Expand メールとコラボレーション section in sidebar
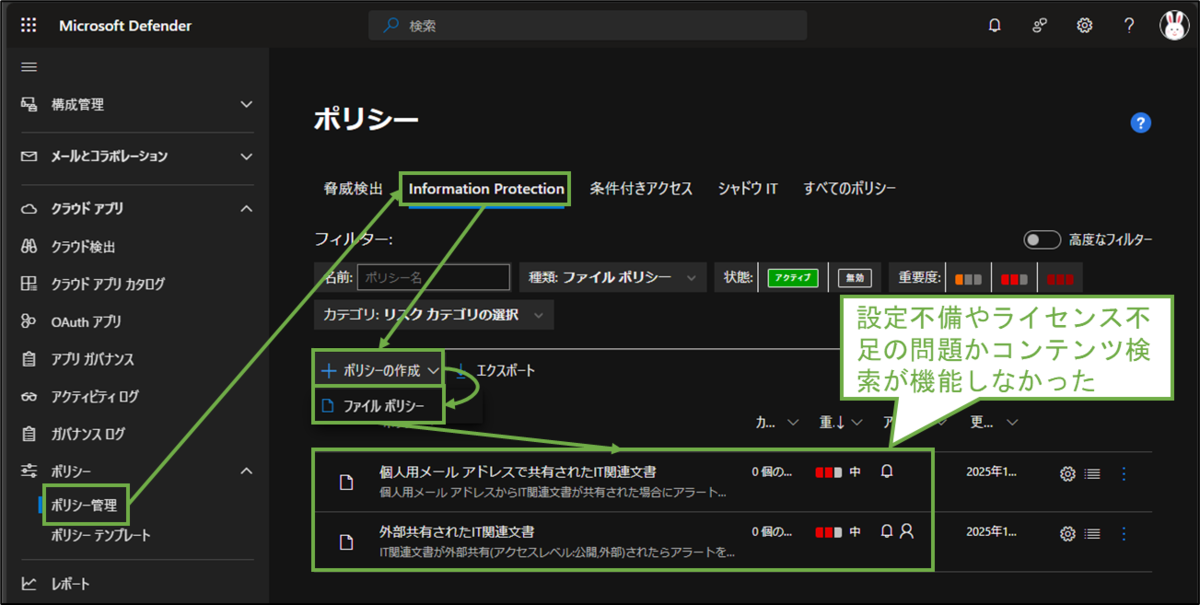The width and height of the screenshot is (1200, 605). point(247,156)
